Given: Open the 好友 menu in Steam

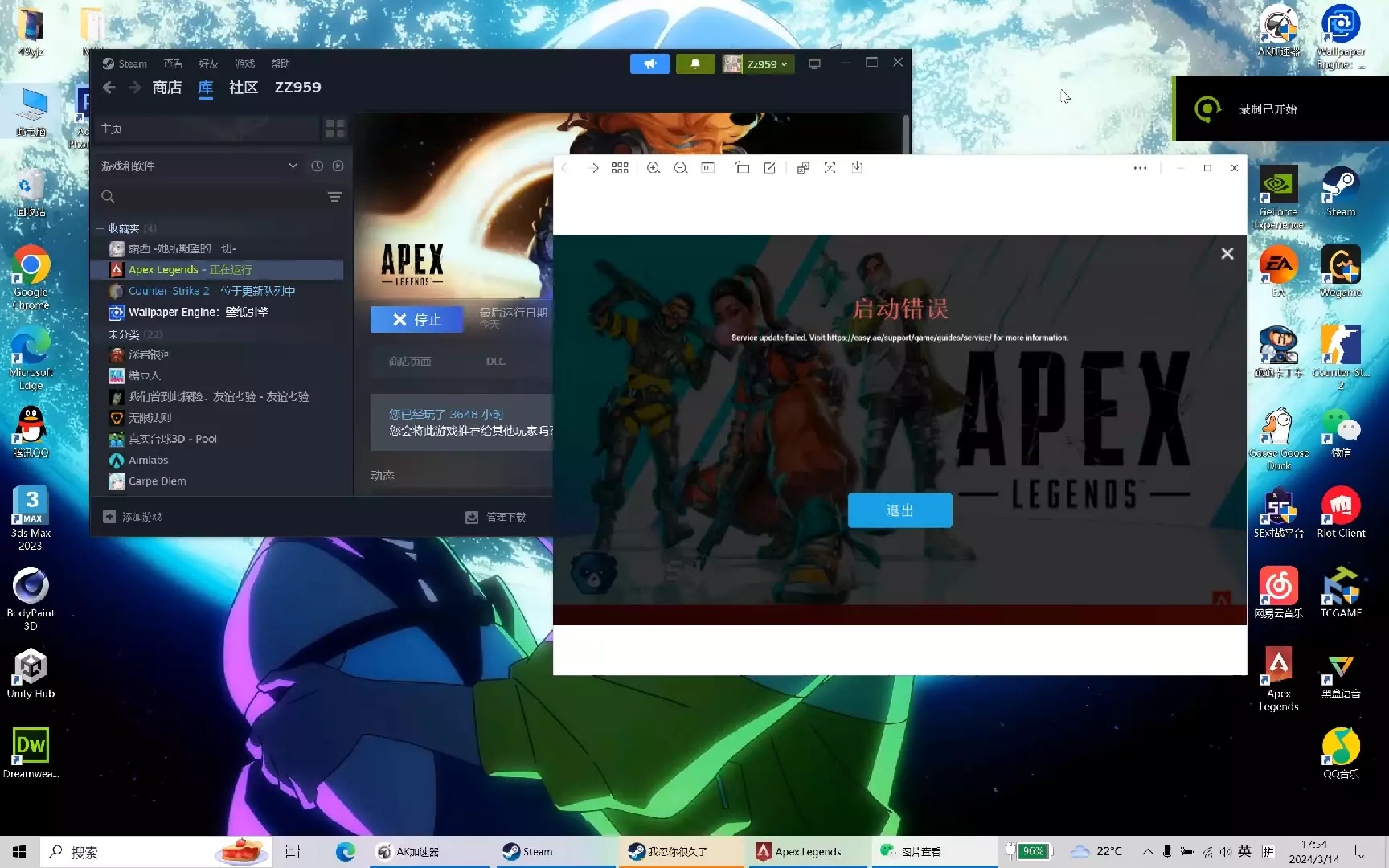Looking at the screenshot, I should coord(209,64).
